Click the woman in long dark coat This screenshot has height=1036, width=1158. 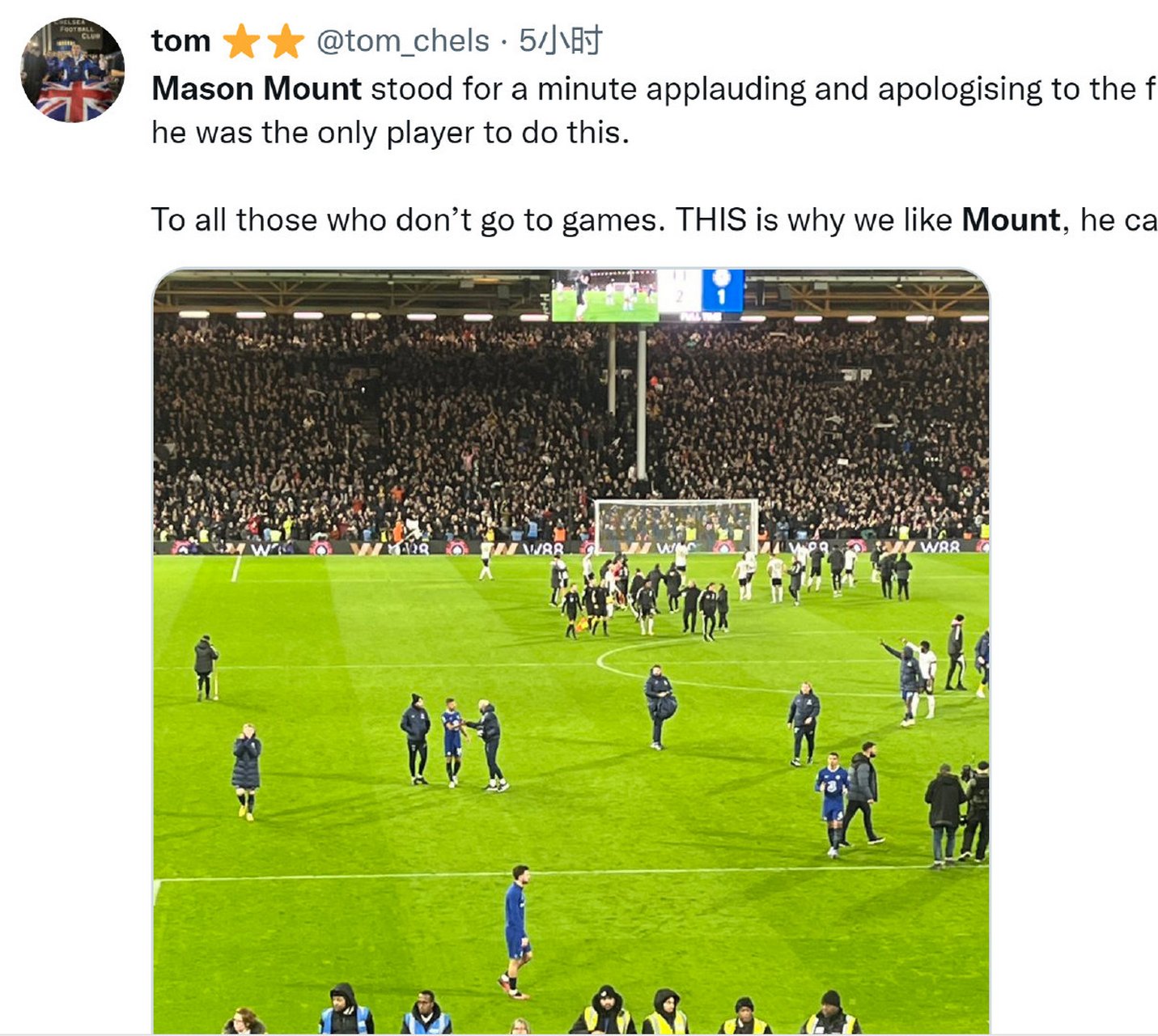tap(246, 771)
